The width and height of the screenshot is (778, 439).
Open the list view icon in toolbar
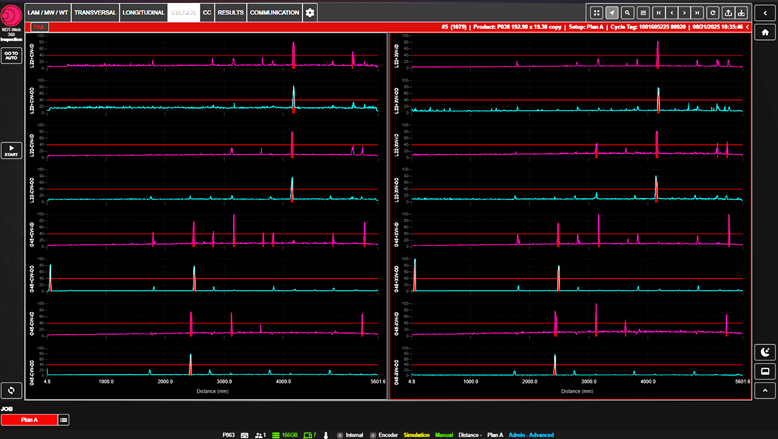point(643,13)
